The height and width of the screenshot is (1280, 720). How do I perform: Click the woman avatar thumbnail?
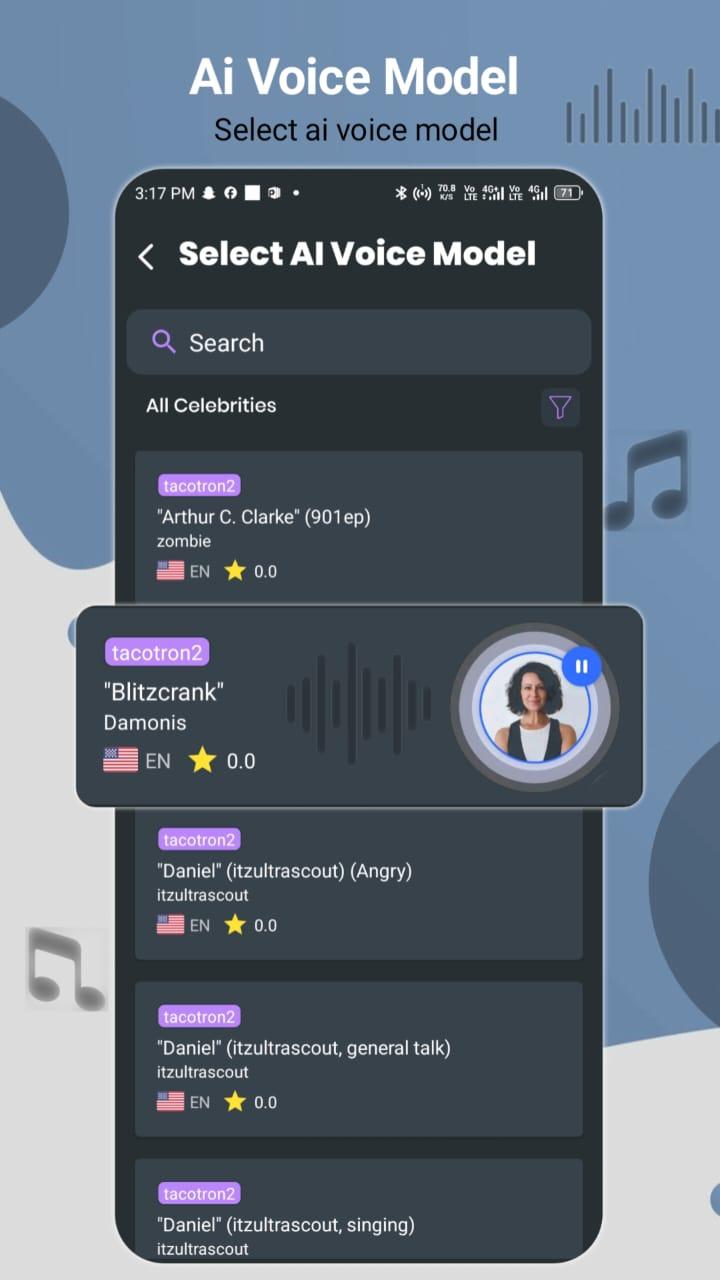[x=535, y=707]
